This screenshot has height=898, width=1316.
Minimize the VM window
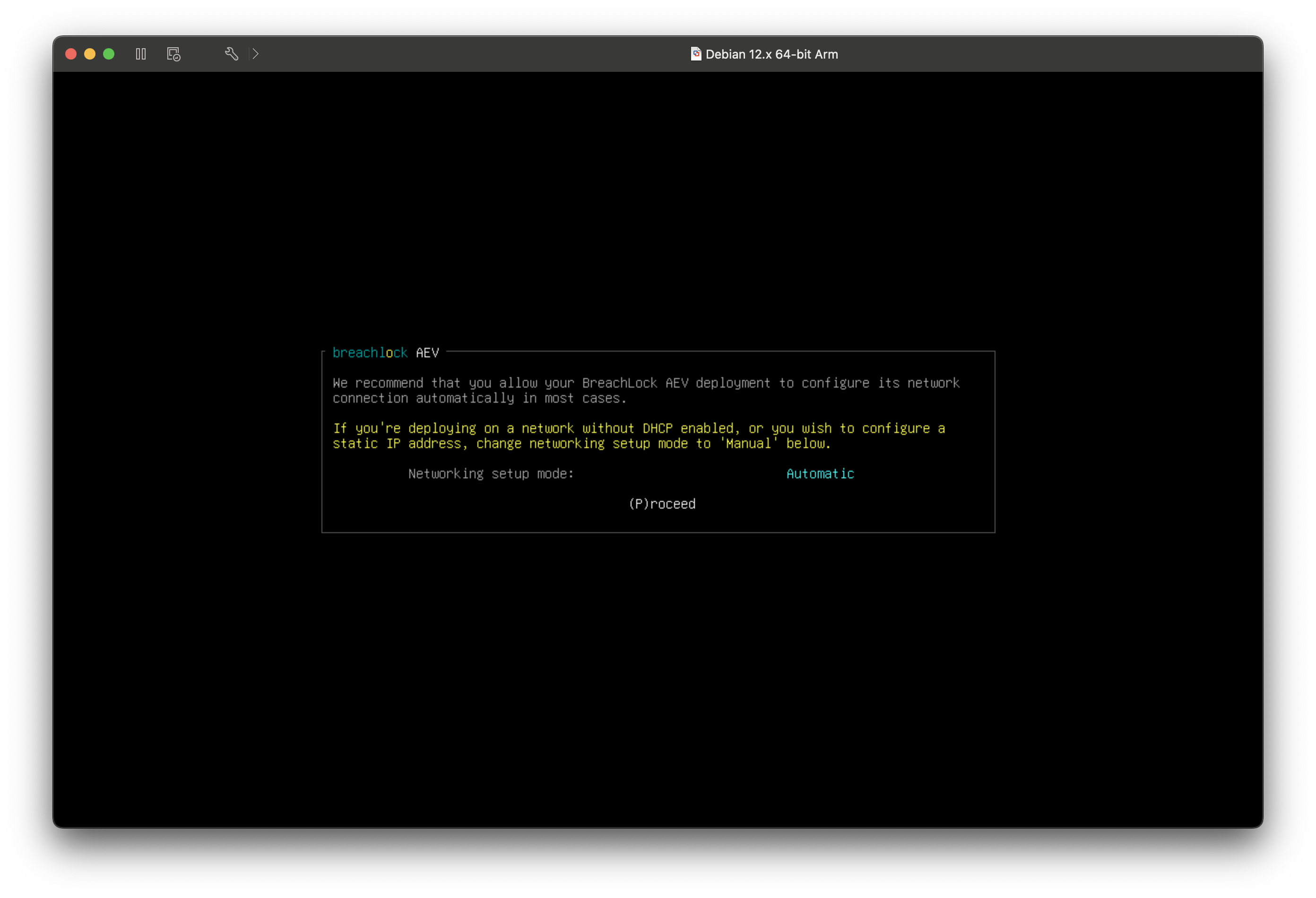pyautogui.click(x=89, y=54)
